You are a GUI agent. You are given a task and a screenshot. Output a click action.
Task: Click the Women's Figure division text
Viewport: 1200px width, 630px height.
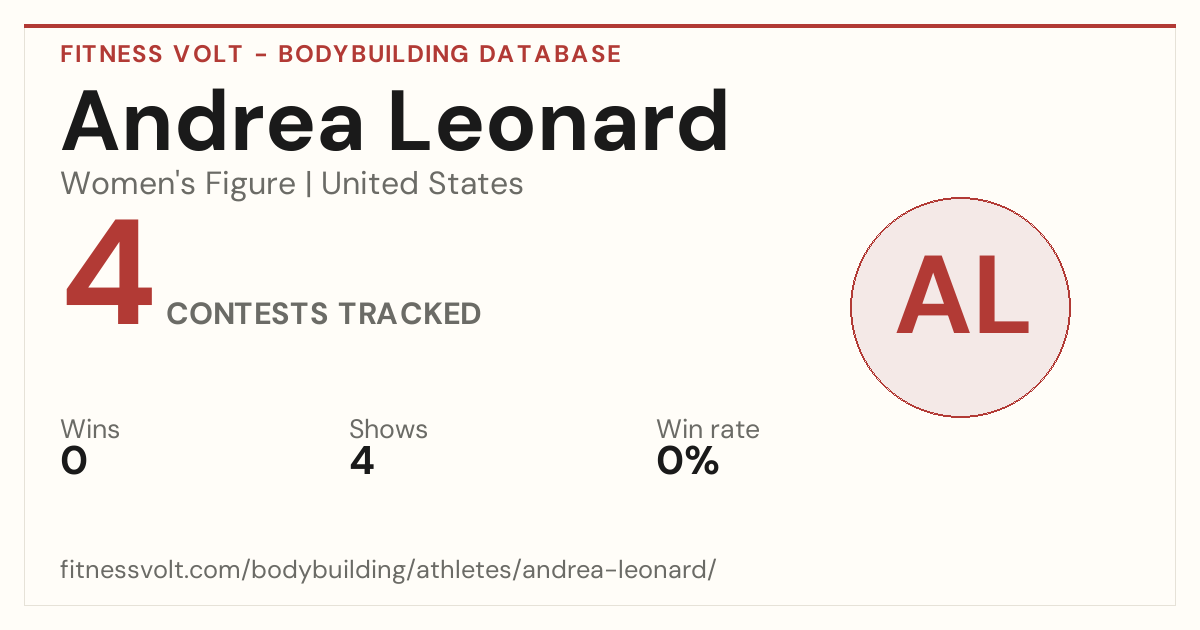click(178, 184)
